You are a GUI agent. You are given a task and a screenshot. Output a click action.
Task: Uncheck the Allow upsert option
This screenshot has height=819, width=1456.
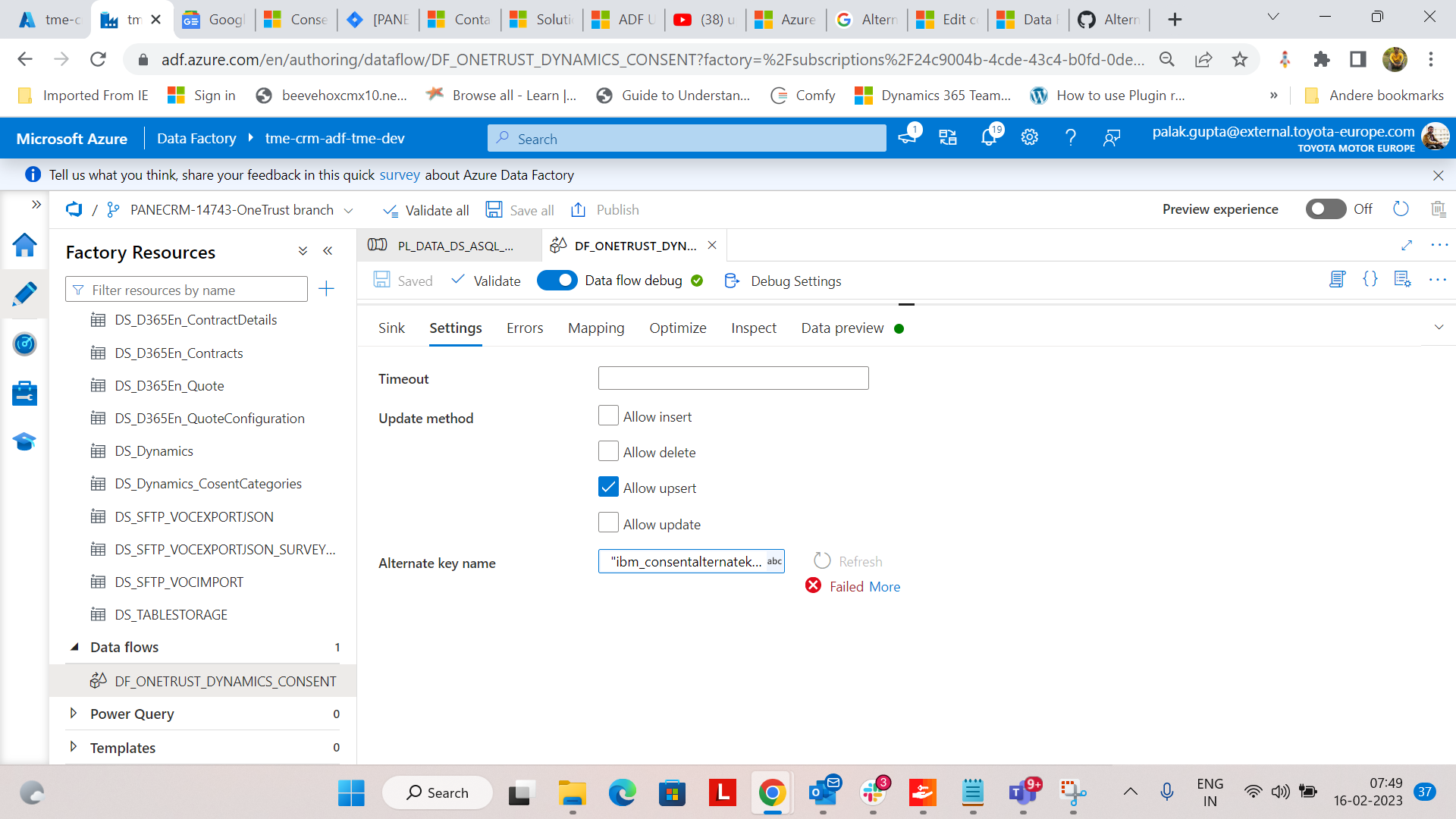pyautogui.click(x=608, y=487)
